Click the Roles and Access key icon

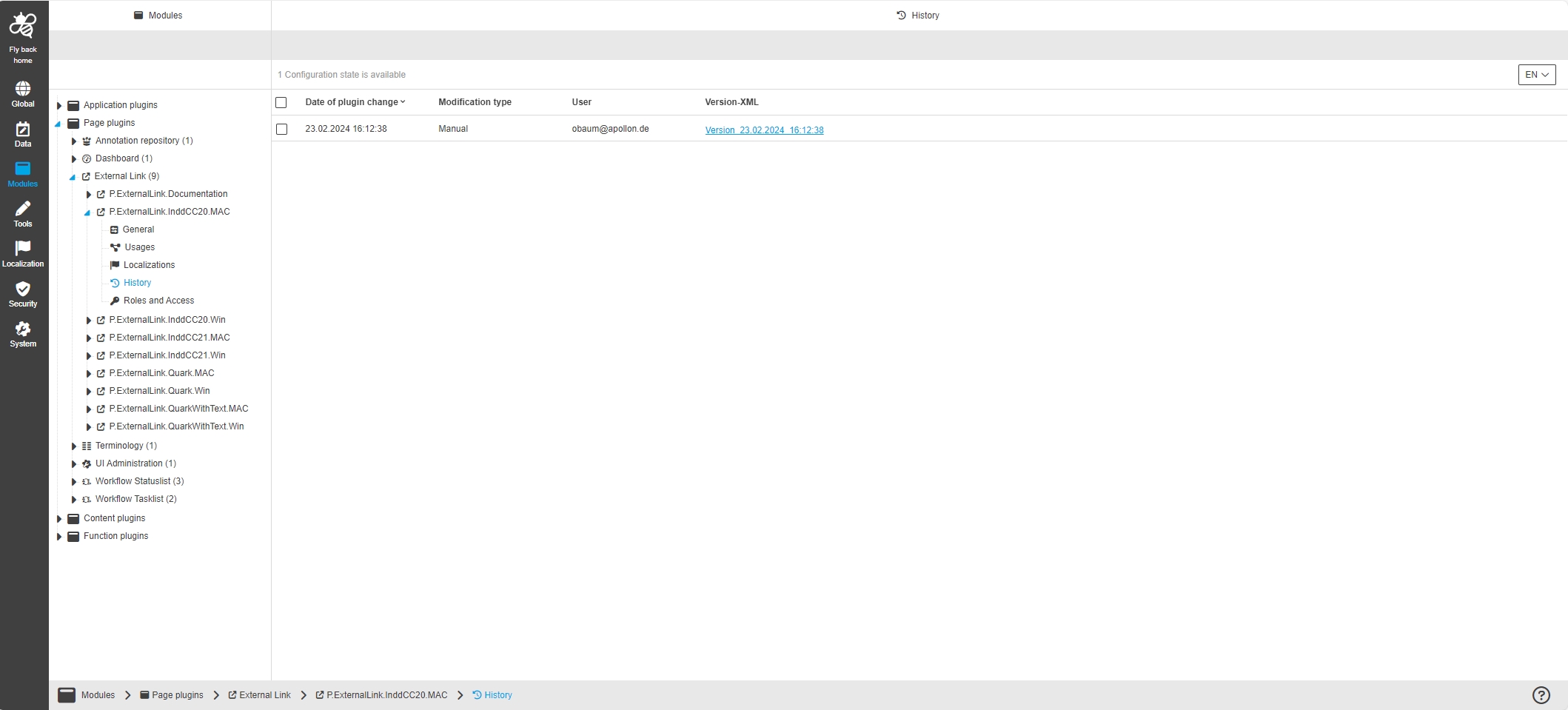115,301
